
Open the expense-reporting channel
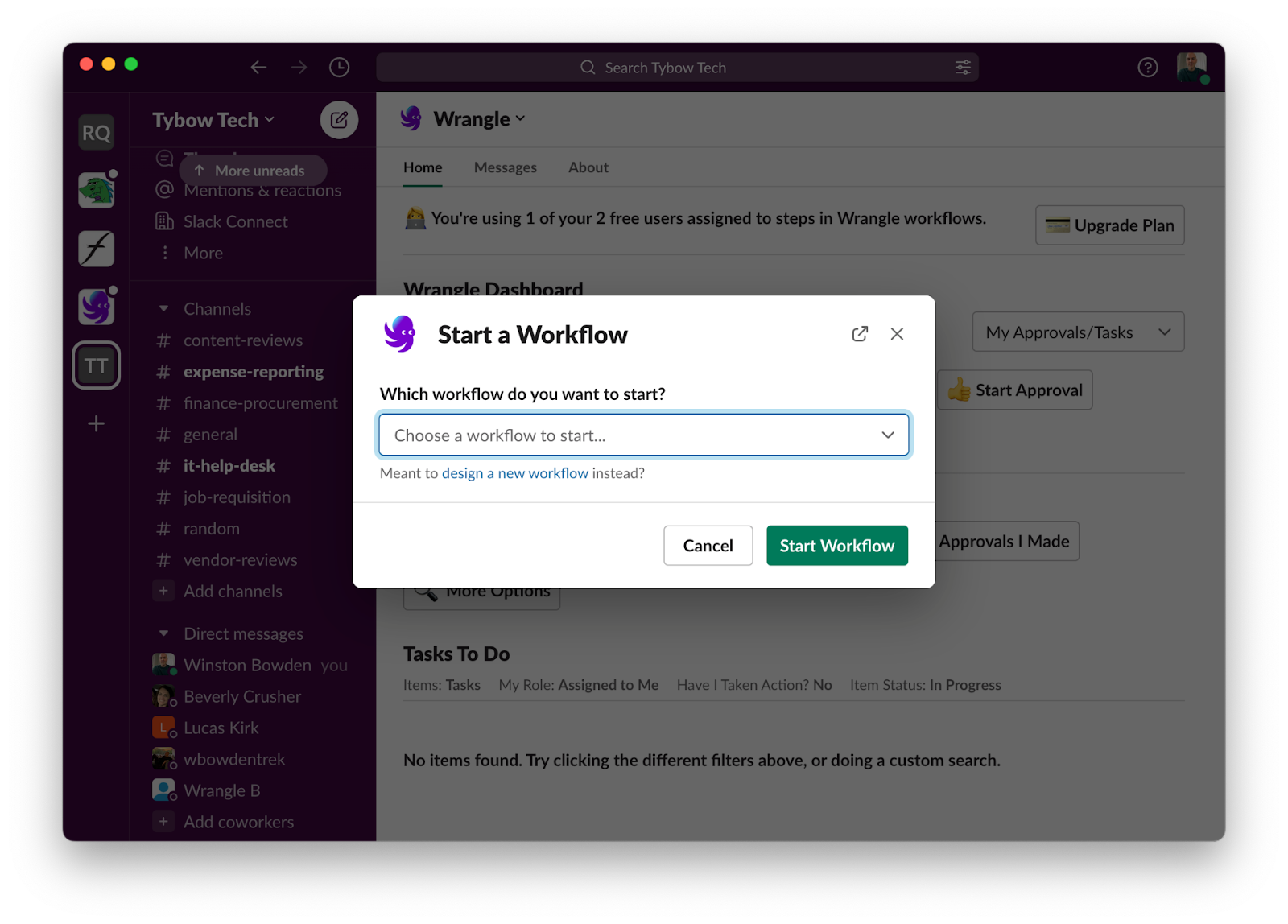pyautogui.click(x=252, y=372)
